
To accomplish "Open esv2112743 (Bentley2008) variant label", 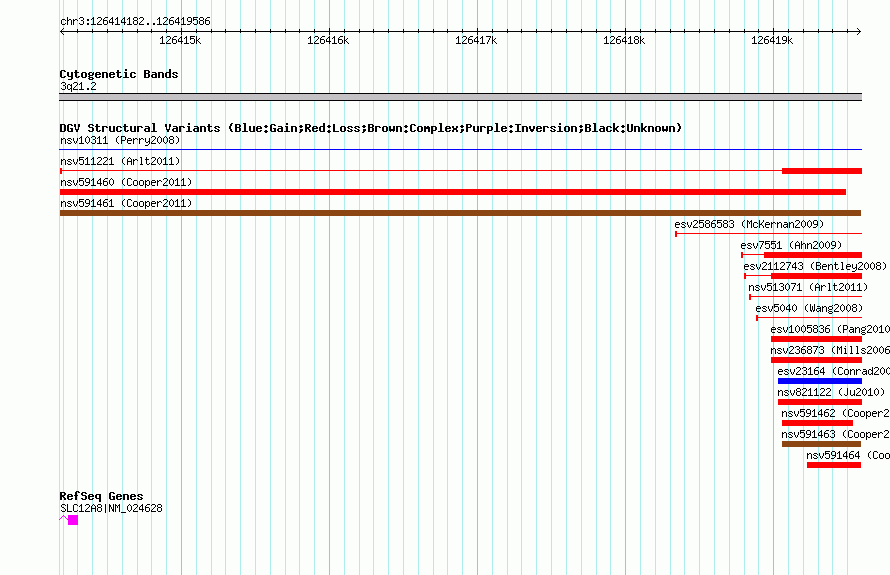I will click(x=815, y=266).
